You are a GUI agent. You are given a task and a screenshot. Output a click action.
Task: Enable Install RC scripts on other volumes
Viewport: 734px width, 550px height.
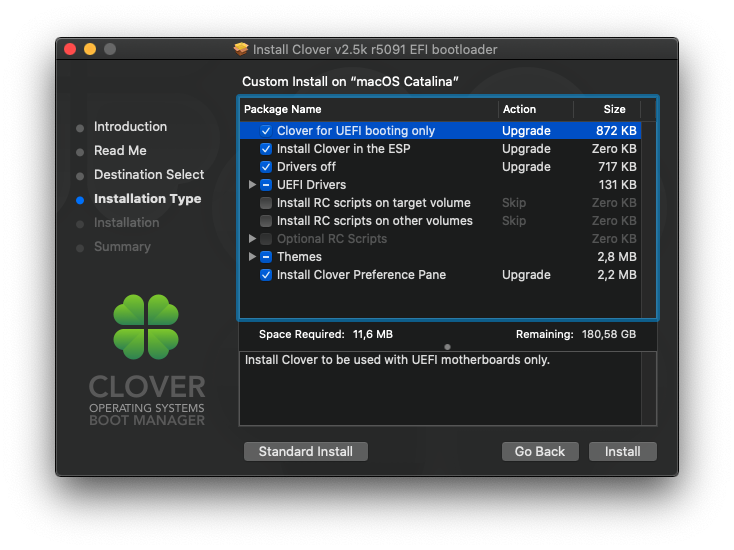[x=265, y=221]
